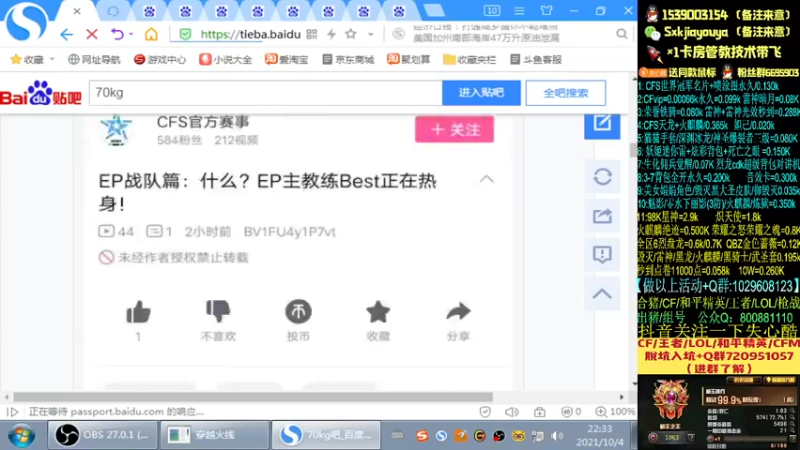Switch to the first paw browser tab
The image size is (800, 450).
click(x=149, y=11)
